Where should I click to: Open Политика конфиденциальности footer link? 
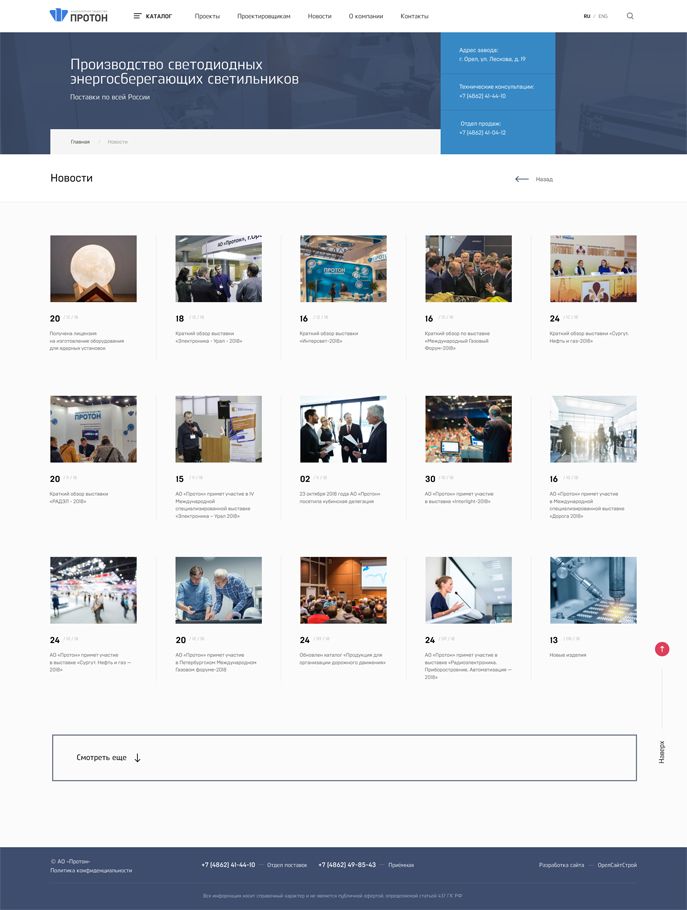pos(91,870)
